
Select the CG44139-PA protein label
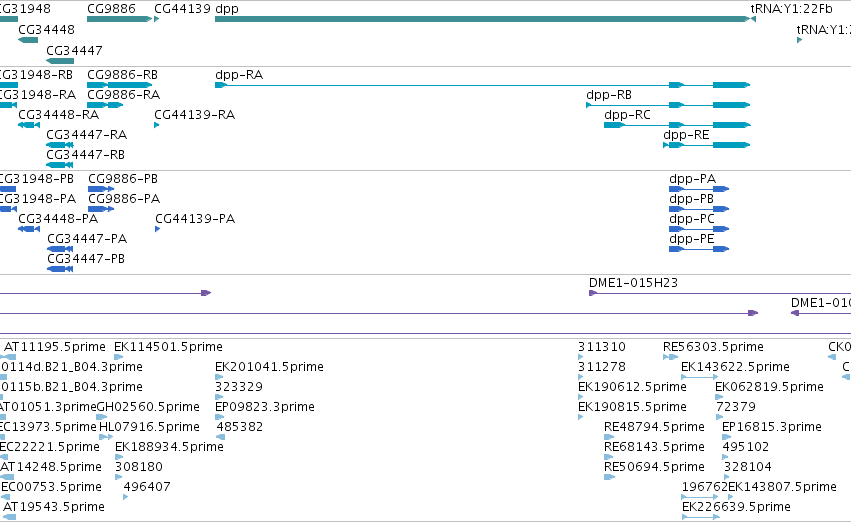(x=195, y=219)
